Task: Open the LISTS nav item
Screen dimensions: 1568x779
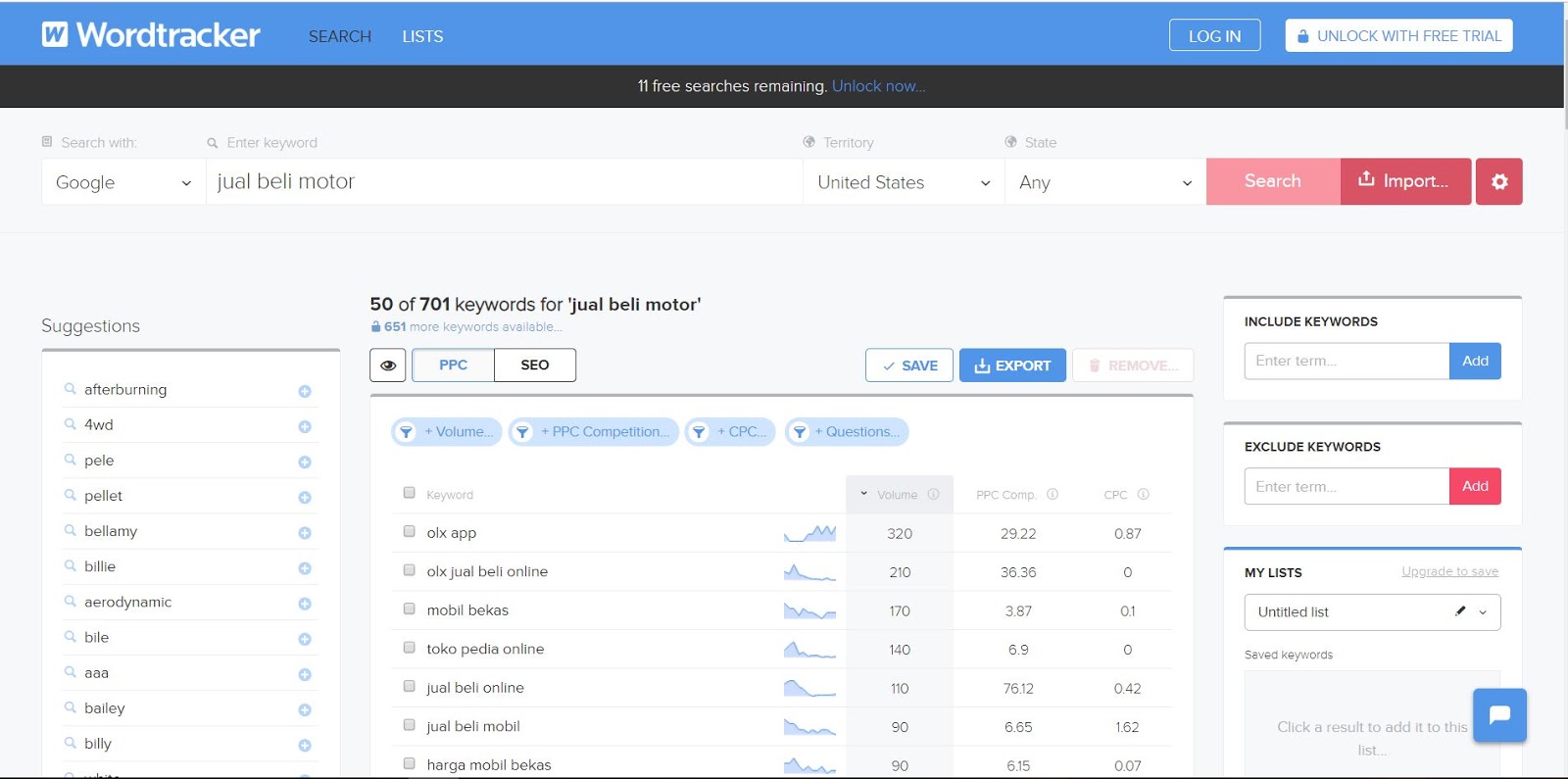Action: 422,36
